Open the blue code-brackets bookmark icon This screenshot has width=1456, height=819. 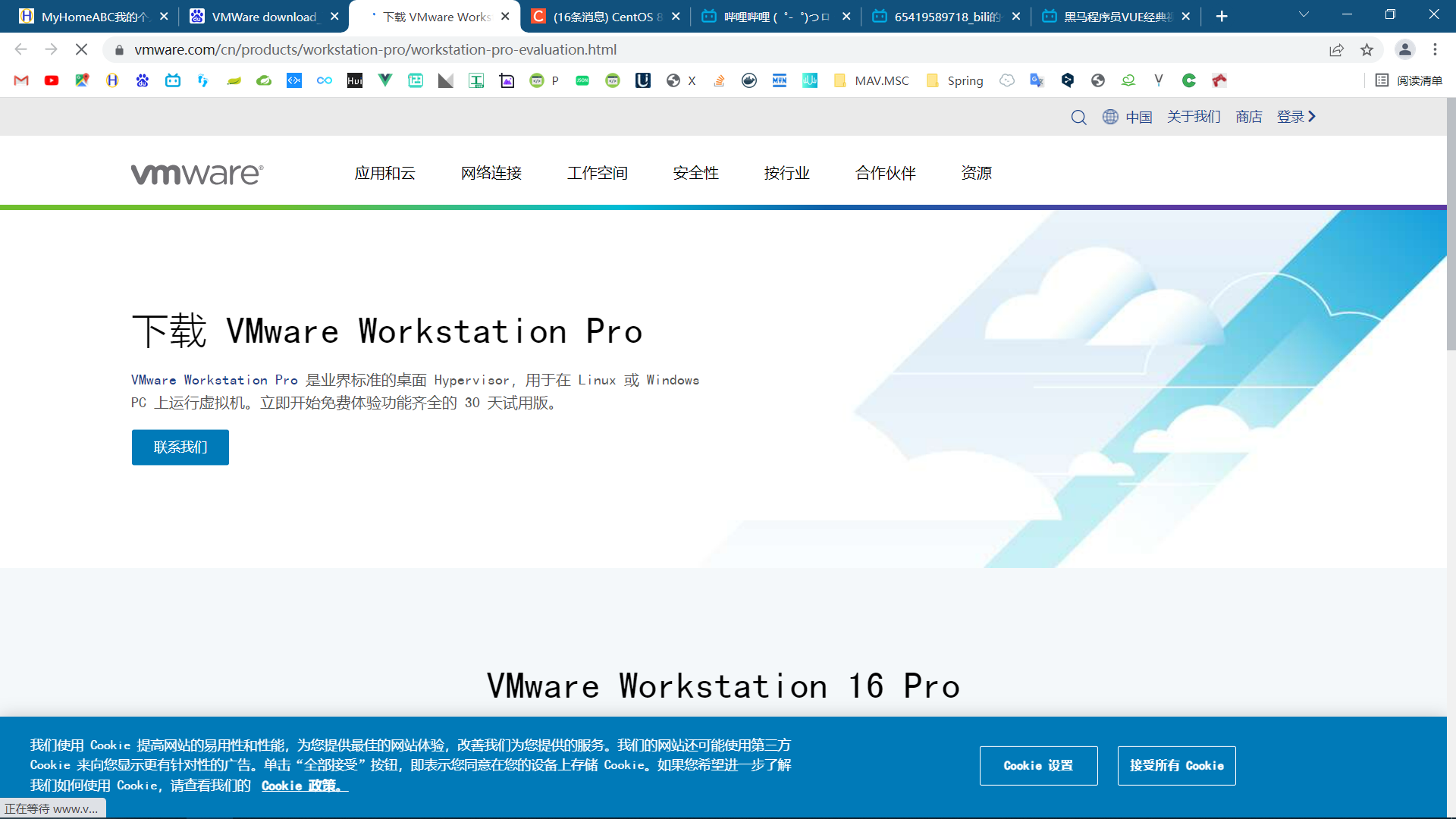coord(294,80)
